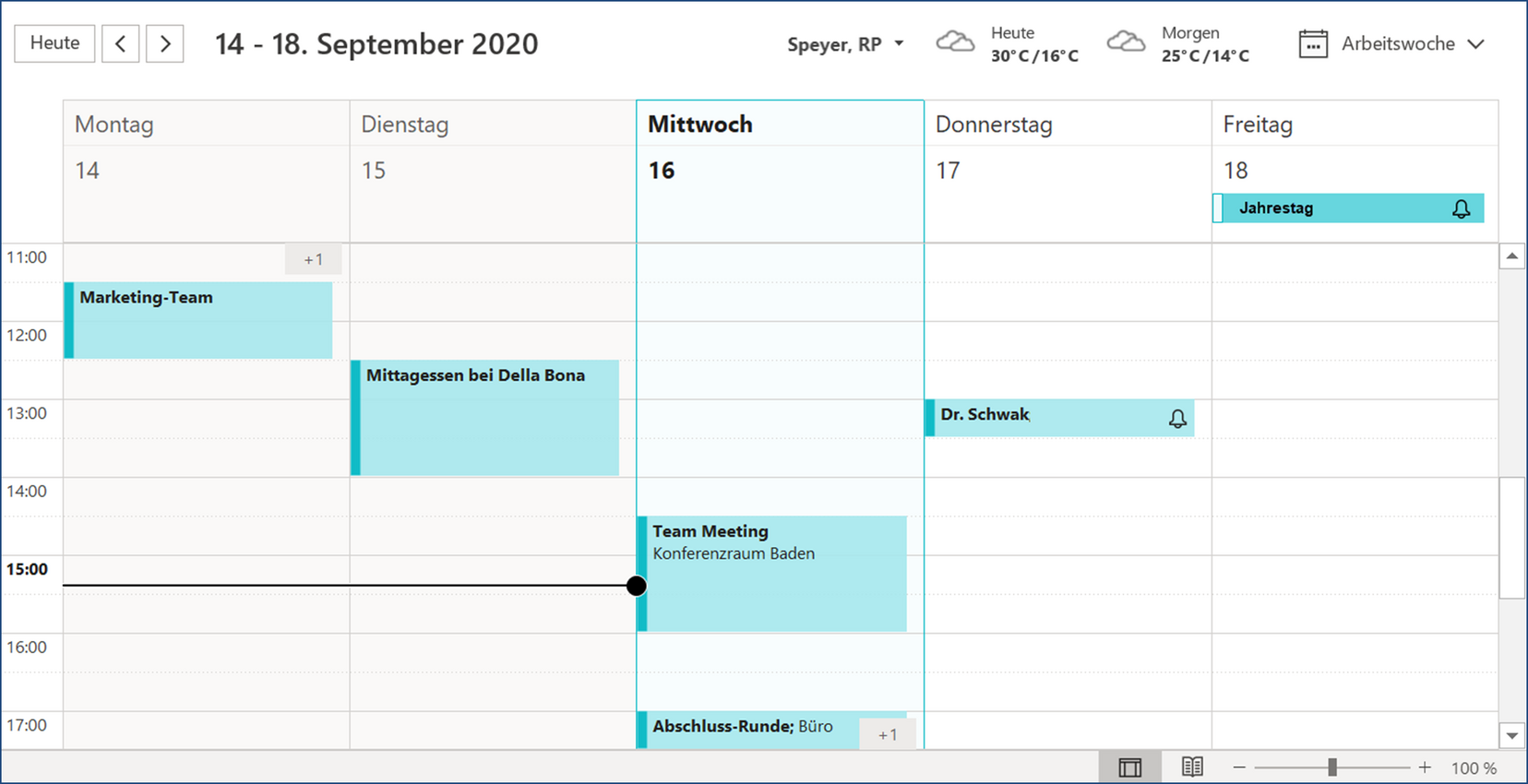Go to the previous week arrow
1528x784 pixels.
121,43
